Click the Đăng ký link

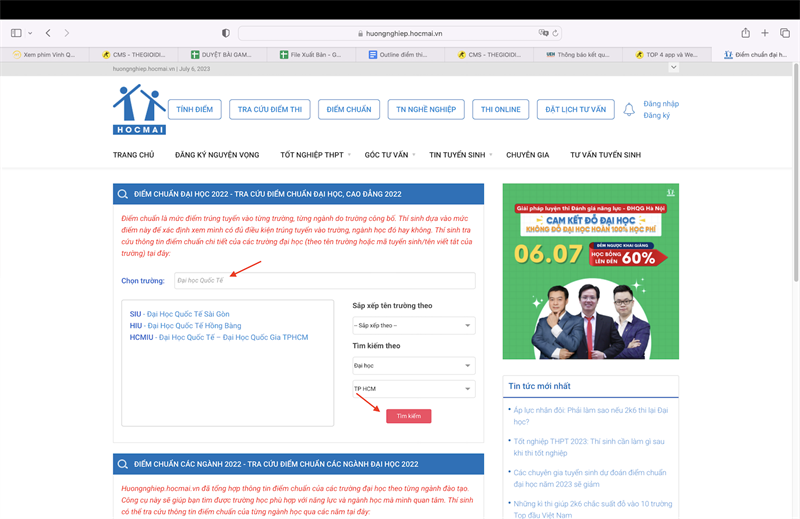coord(656,115)
